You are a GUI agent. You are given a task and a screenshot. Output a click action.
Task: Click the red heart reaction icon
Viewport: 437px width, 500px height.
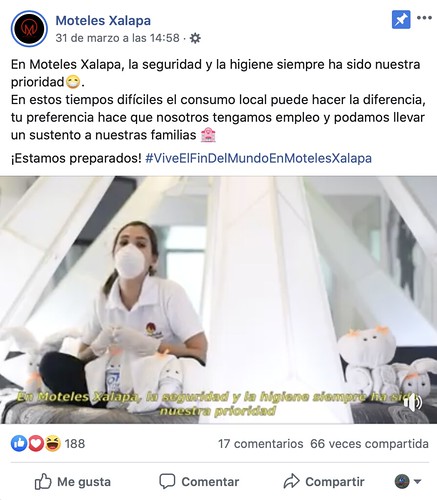tap(35, 444)
